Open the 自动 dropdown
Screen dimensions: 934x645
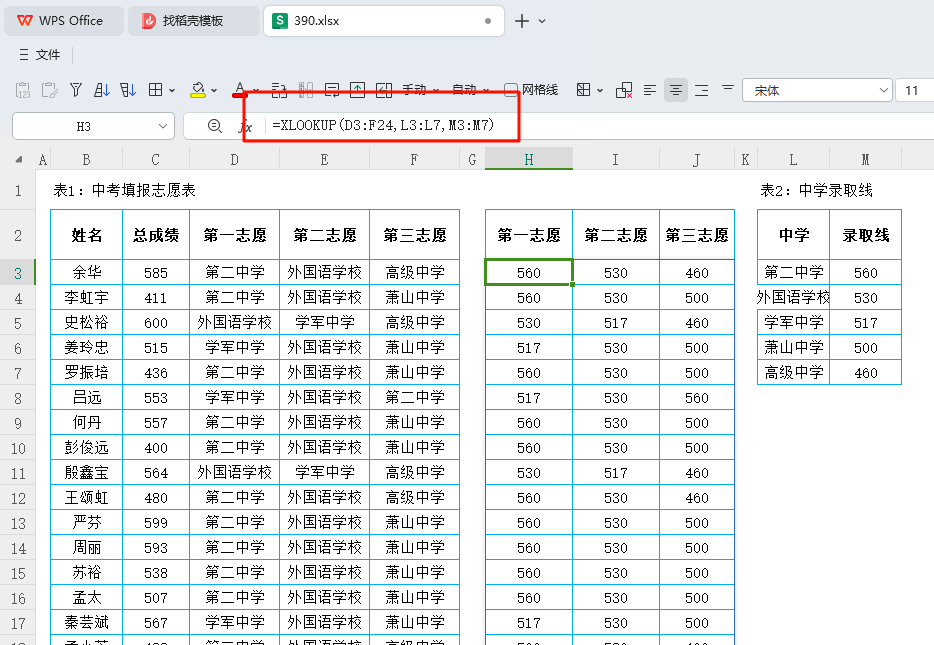470,90
